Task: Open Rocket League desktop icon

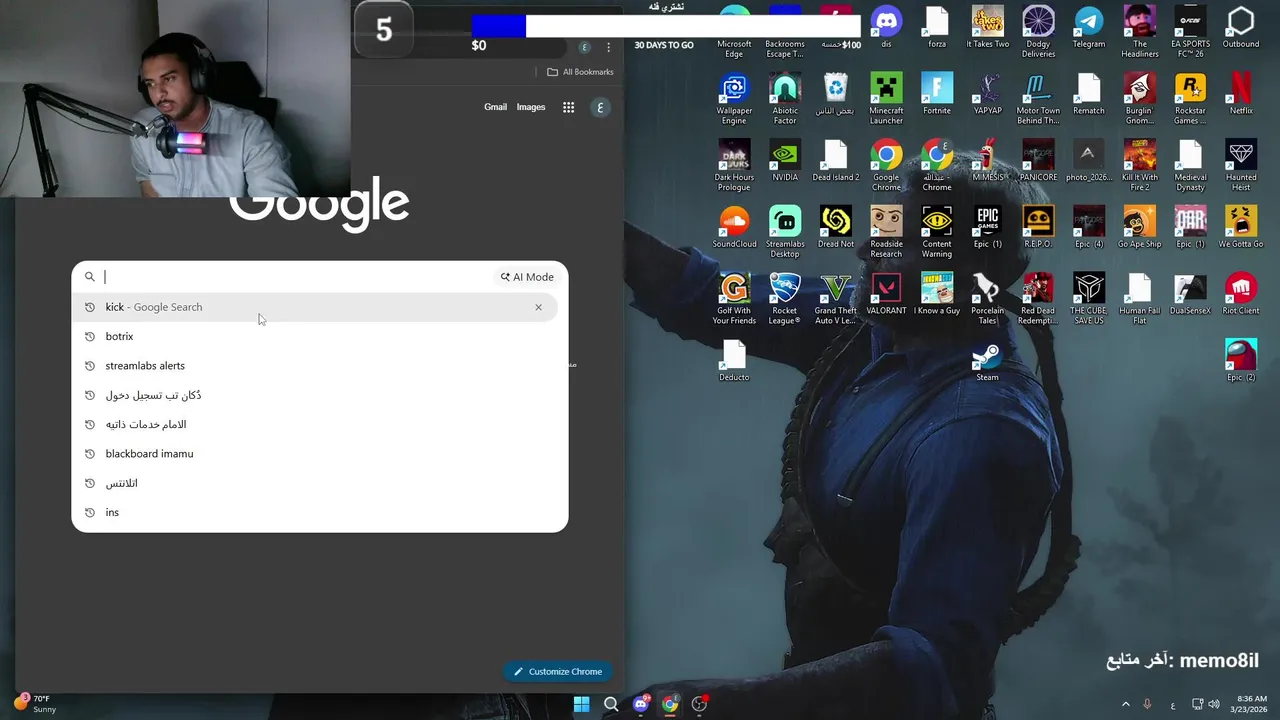Action: (785, 299)
